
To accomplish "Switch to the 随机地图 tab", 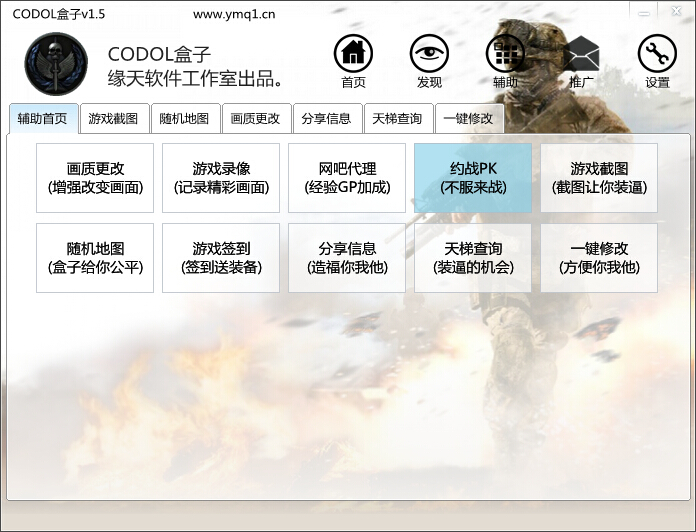I will [185, 119].
